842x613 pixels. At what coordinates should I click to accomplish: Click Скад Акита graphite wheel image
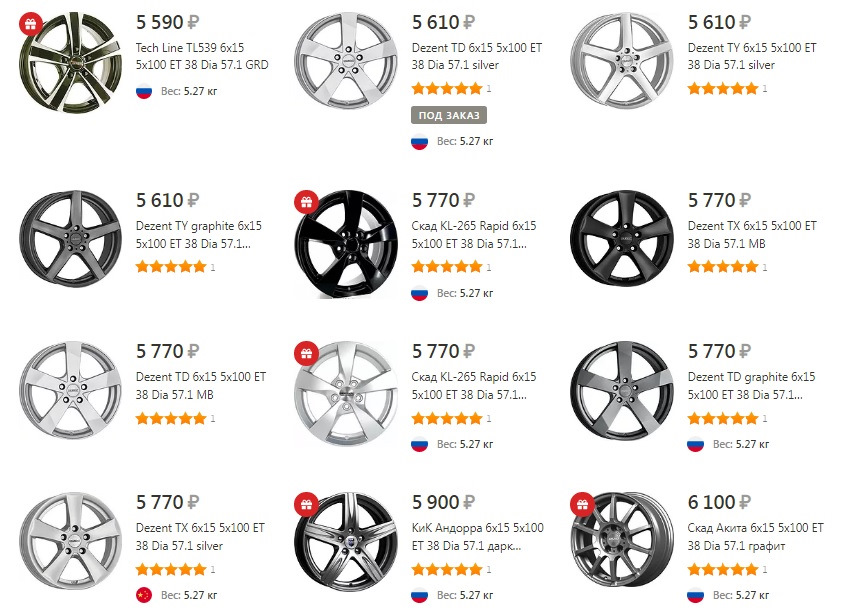(x=619, y=545)
